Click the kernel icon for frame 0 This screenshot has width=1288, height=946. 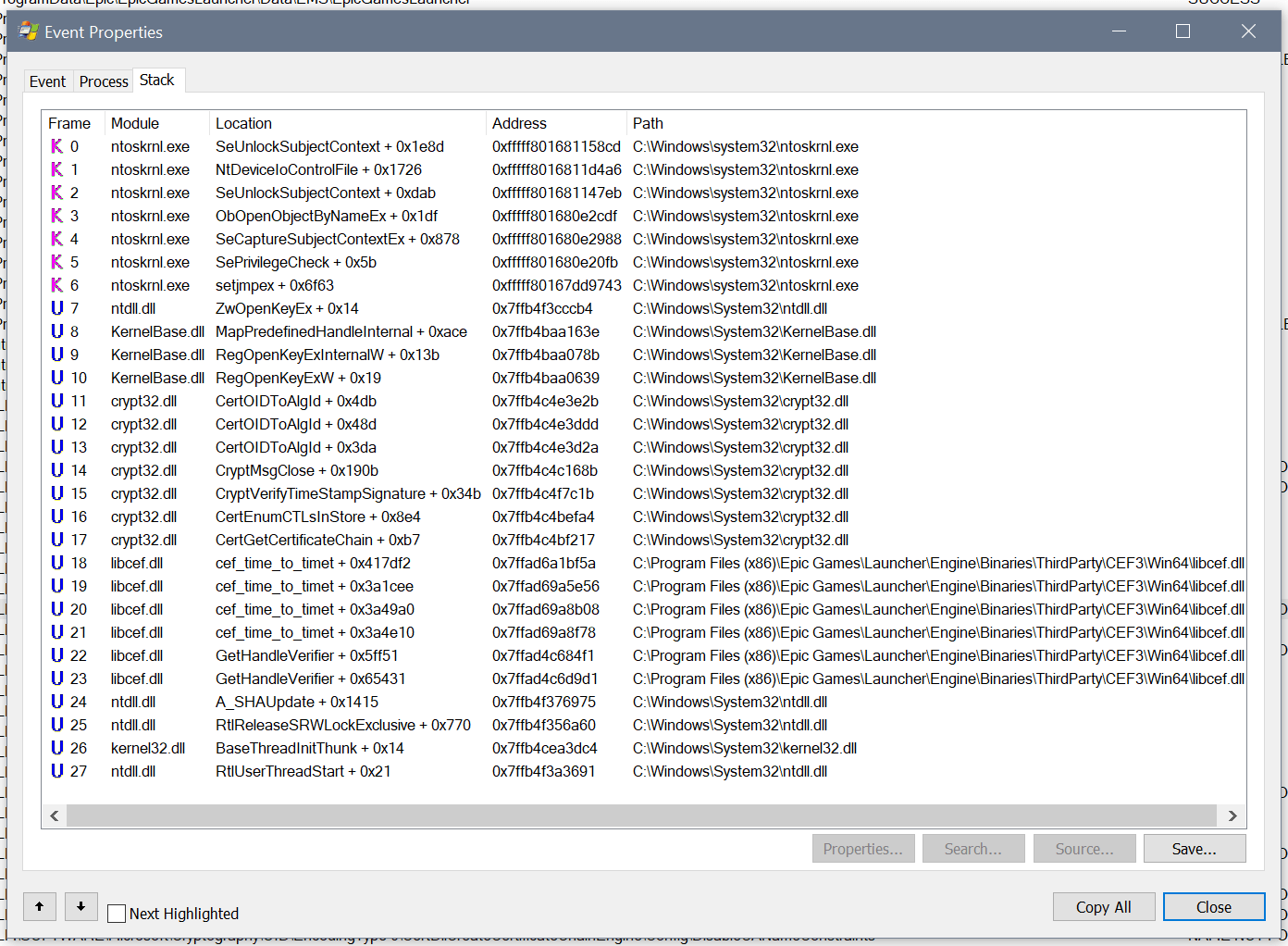[57, 146]
